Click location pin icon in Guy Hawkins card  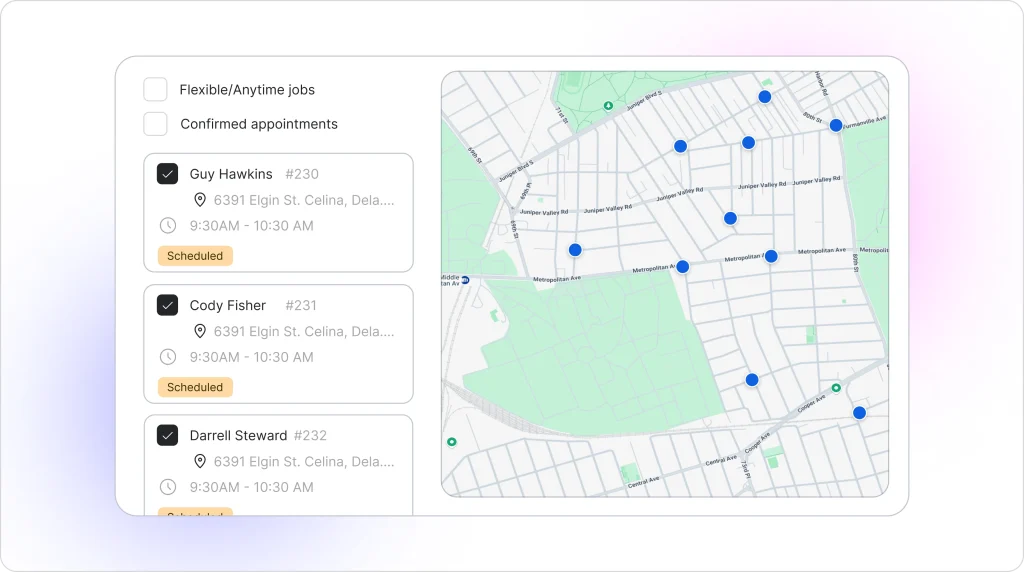(x=200, y=200)
